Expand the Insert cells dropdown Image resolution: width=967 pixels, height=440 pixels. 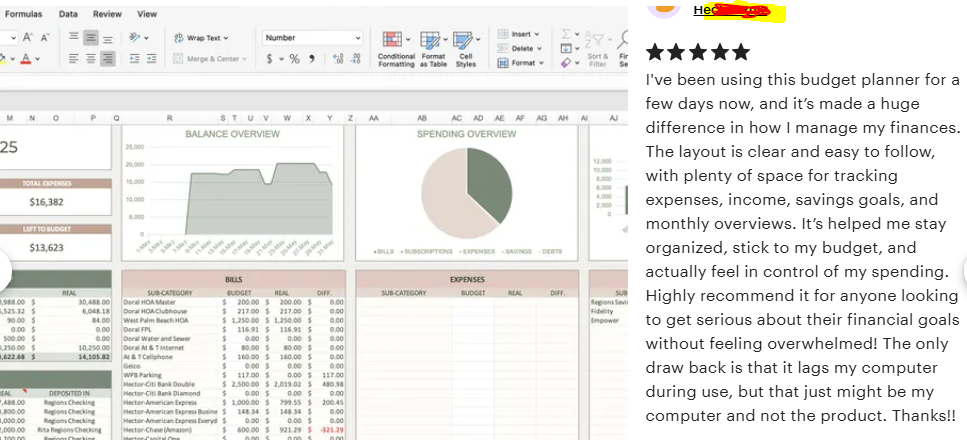pyautogui.click(x=539, y=34)
